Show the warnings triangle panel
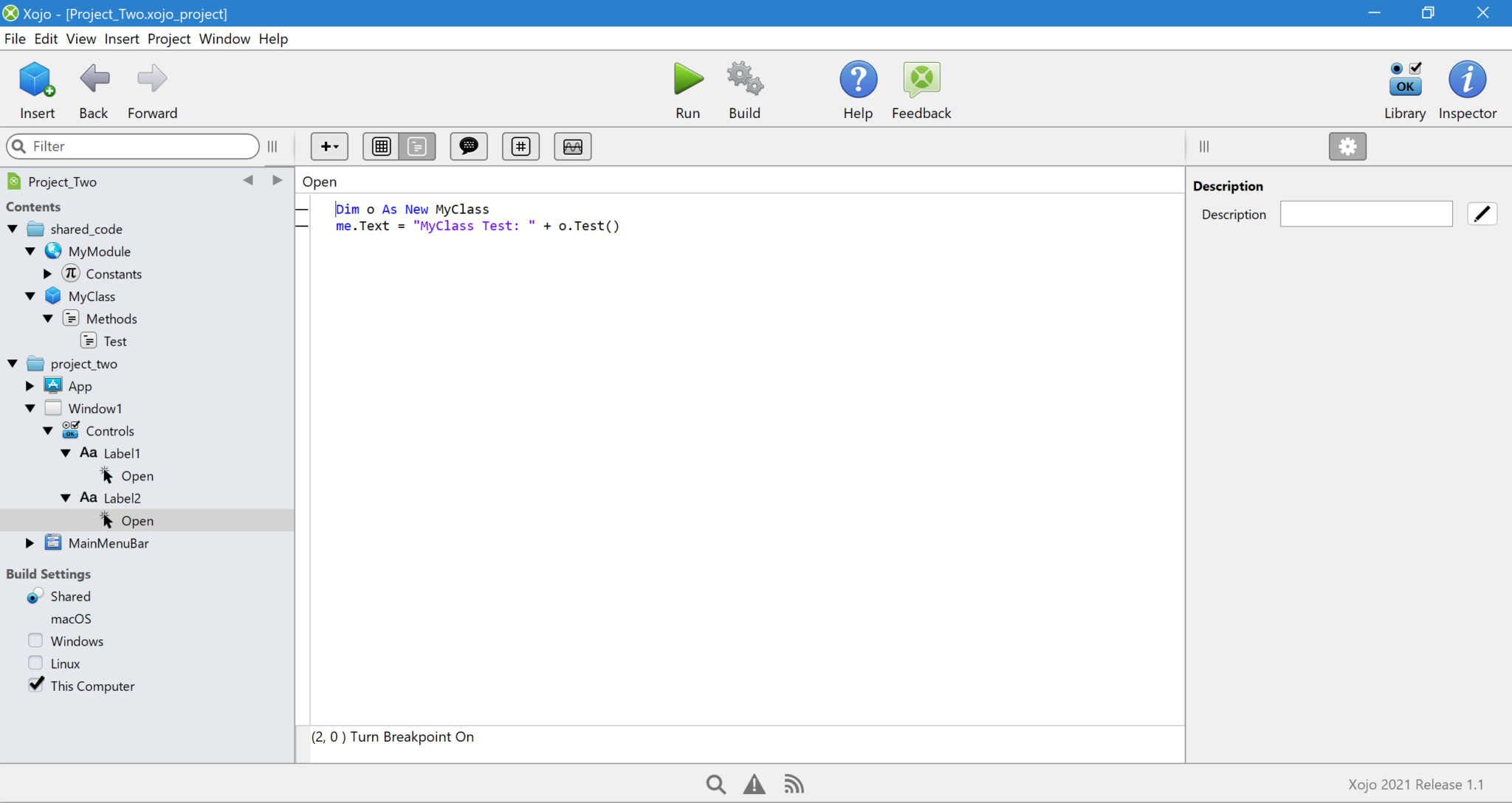The image size is (1512, 803). tap(754, 784)
